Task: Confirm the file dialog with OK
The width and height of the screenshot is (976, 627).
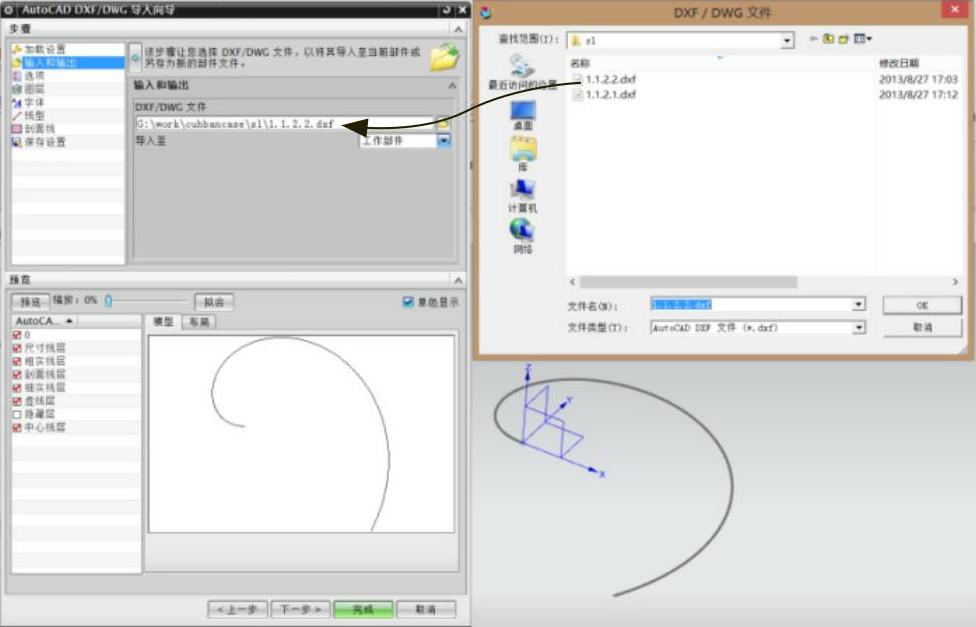Action: [x=922, y=305]
